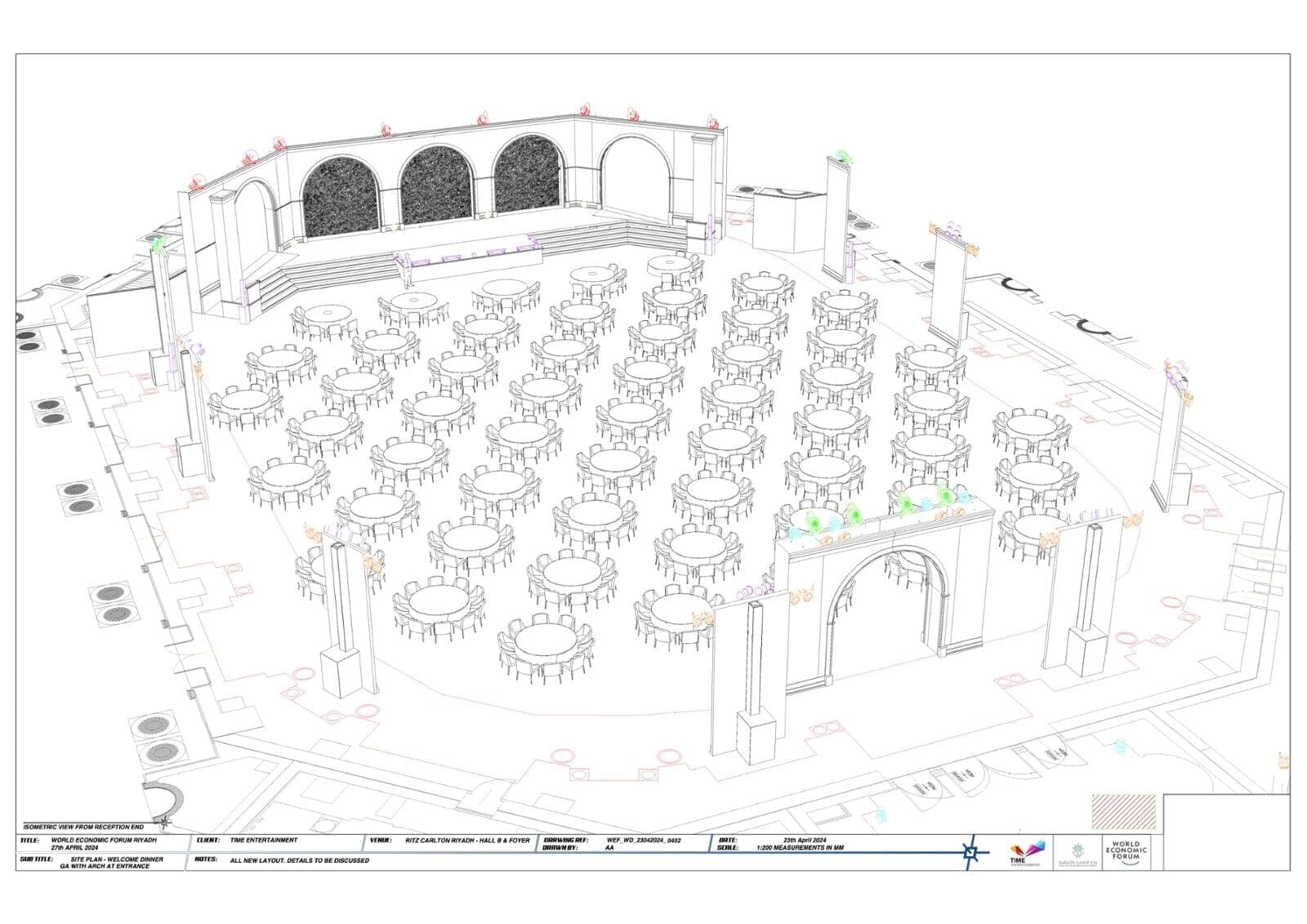Select the date '23th April 2024'
This screenshot has height=924, width=1307.
(x=805, y=840)
